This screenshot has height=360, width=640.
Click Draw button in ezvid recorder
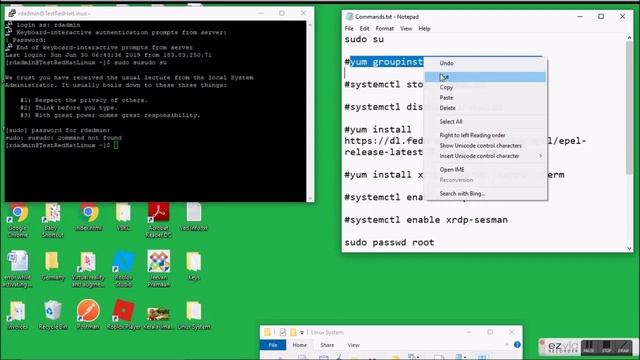point(624,347)
